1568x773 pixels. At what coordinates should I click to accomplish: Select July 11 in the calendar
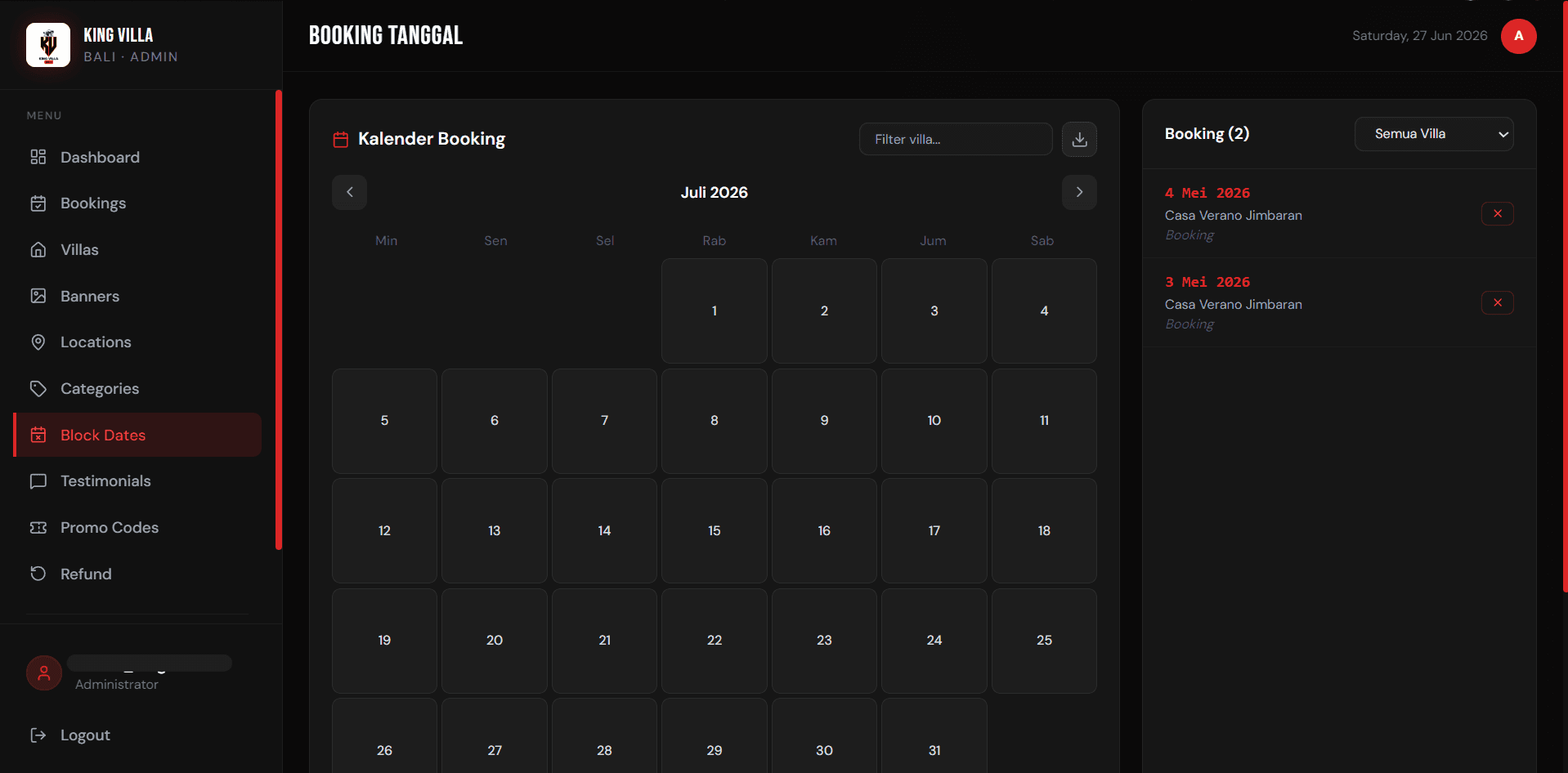[1044, 421]
